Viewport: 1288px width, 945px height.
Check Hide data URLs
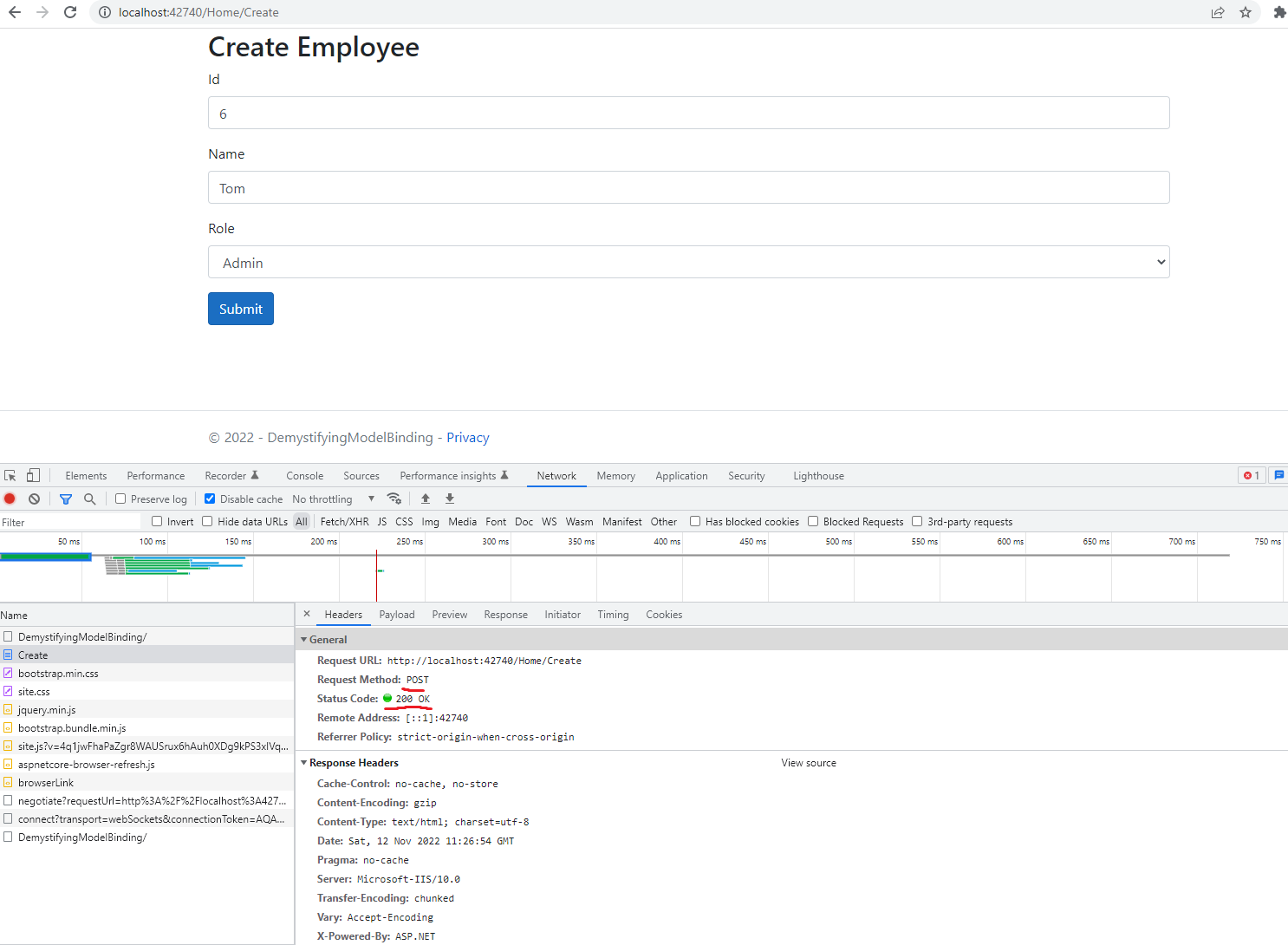coord(207,521)
